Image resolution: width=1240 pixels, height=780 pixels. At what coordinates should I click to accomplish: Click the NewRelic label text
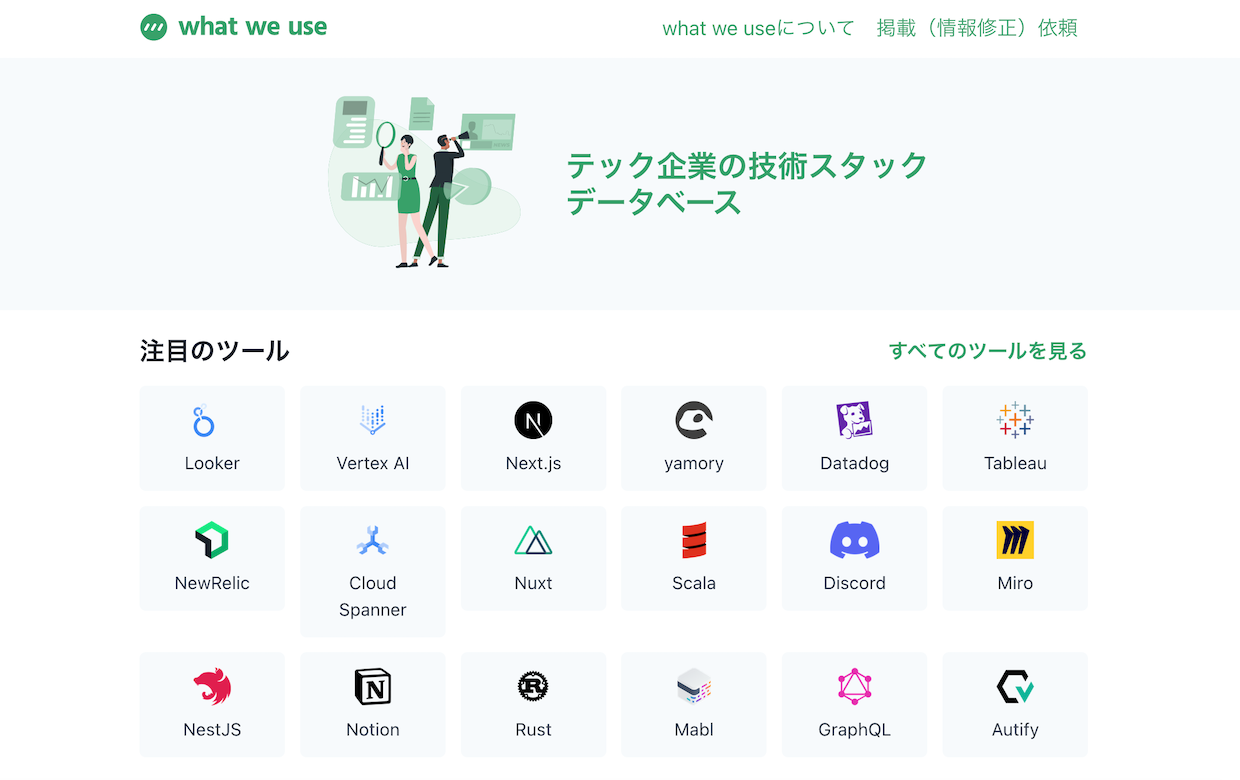212,583
